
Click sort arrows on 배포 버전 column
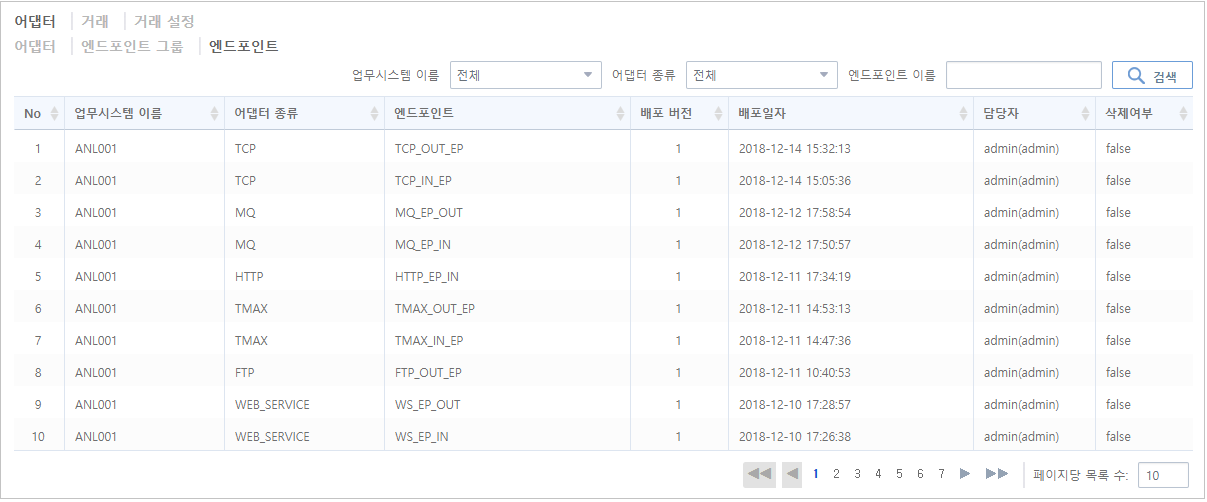[718, 114]
